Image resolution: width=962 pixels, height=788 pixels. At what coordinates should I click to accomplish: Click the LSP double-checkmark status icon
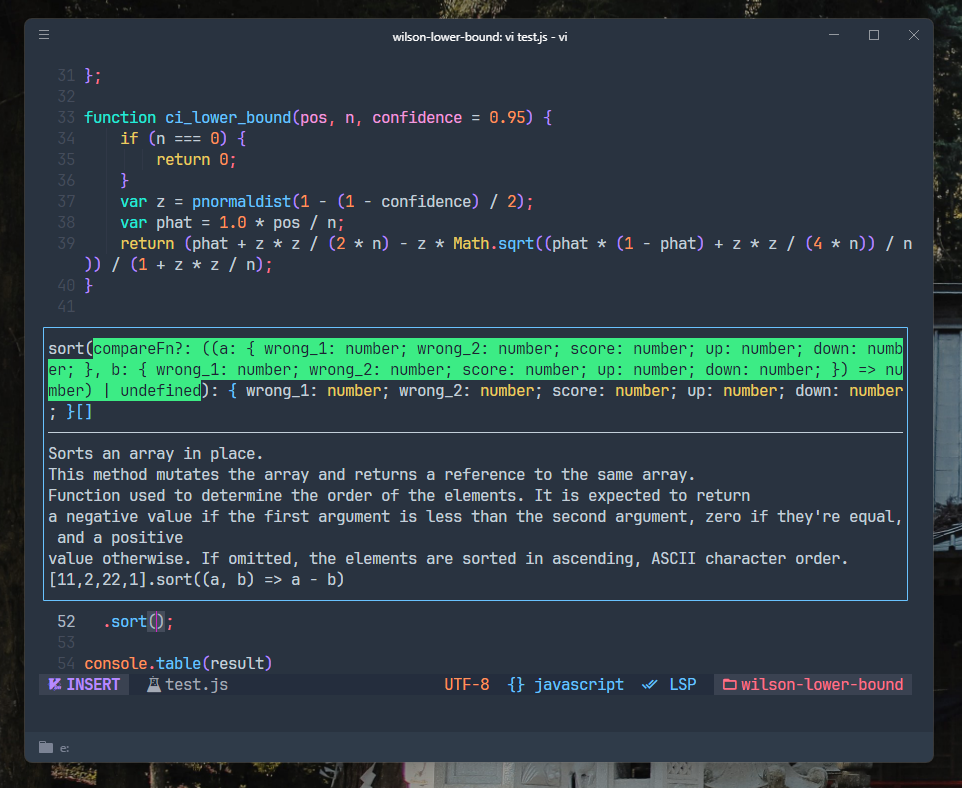point(650,685)
